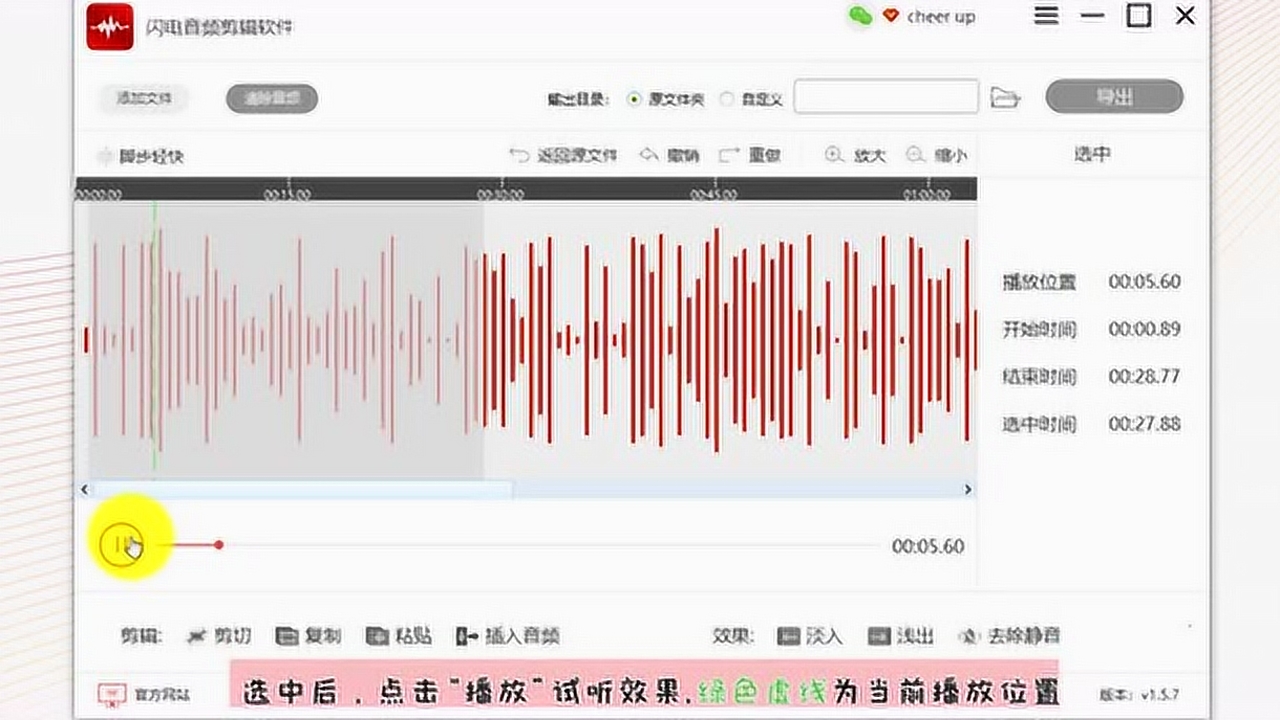Open the hamburger main menu
Screen dimensions: 1280x720
point(1046,17)
